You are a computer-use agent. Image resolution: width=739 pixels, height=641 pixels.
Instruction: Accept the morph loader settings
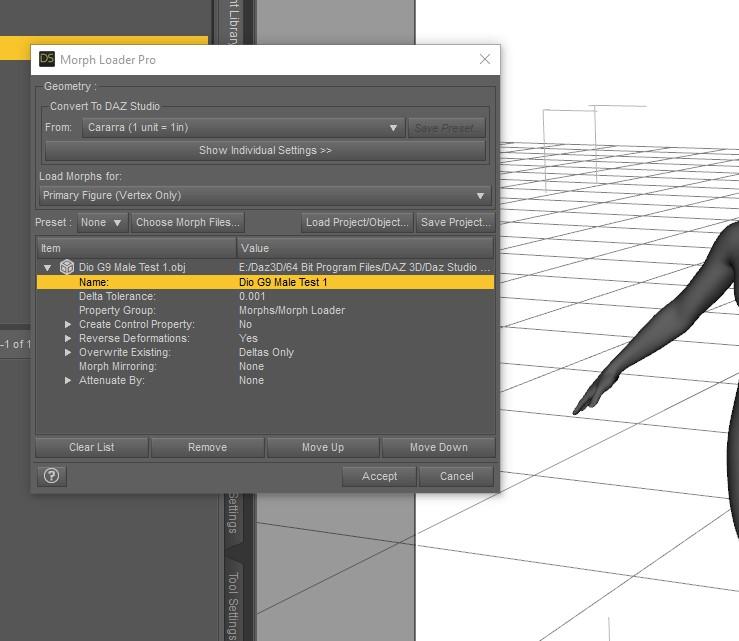click(379, 476)
